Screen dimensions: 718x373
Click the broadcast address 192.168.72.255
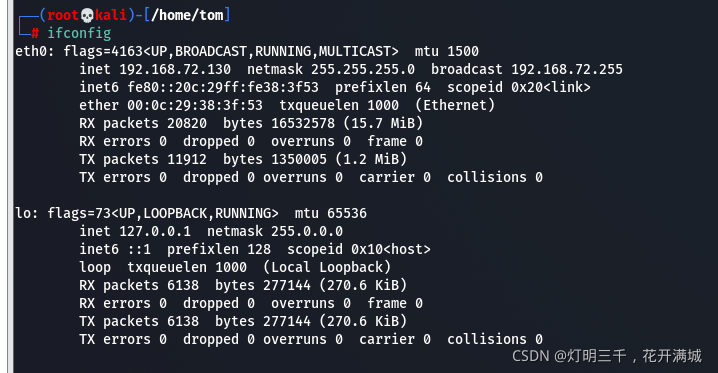click(x=567, y=69)
